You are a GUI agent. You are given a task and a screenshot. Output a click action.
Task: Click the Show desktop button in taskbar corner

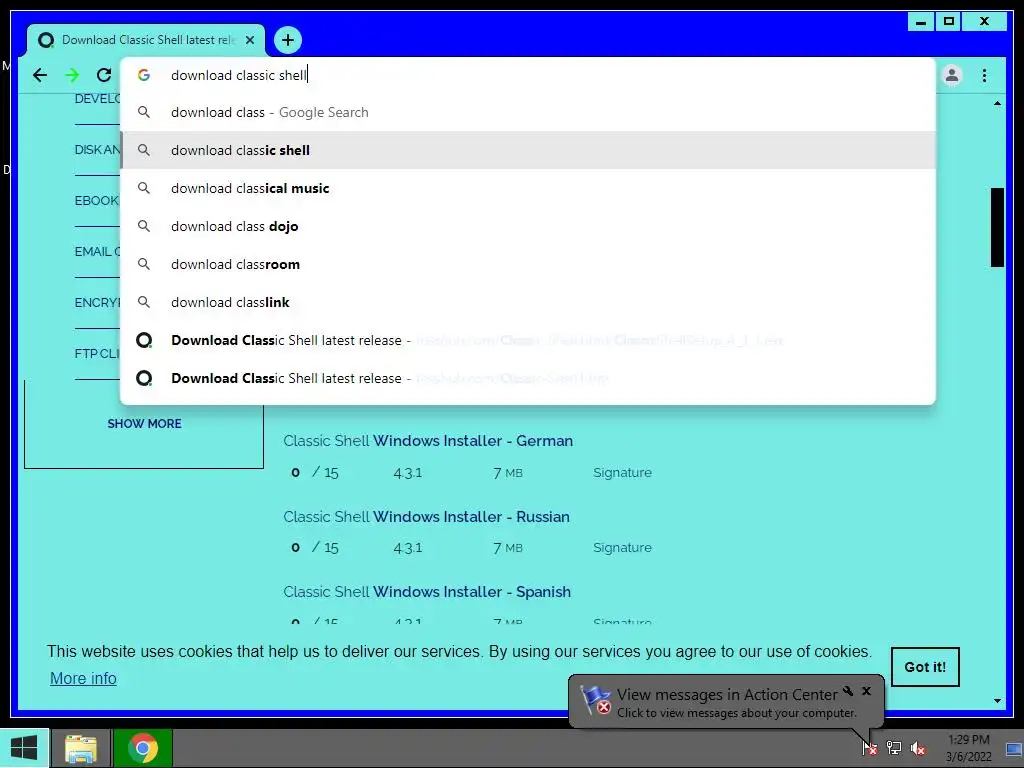[1014, 748]
